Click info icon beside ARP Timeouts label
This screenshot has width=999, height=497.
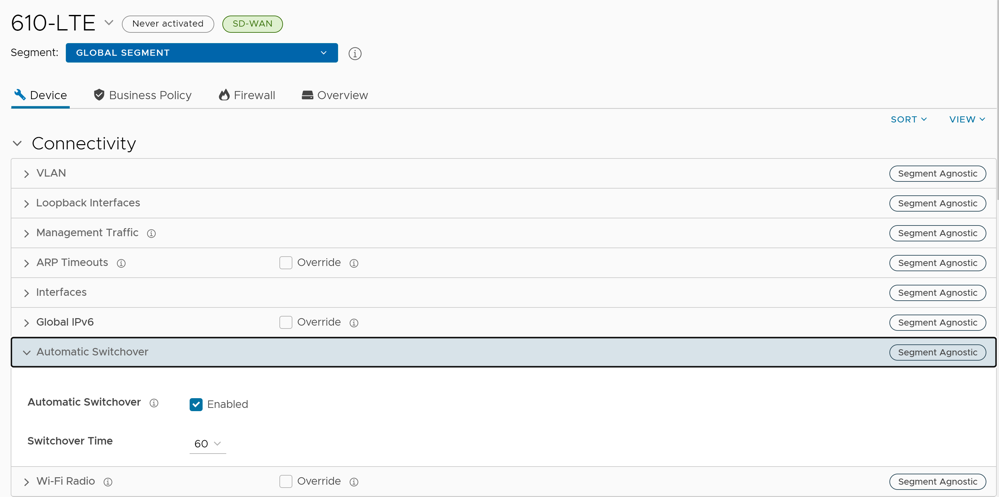121,263
